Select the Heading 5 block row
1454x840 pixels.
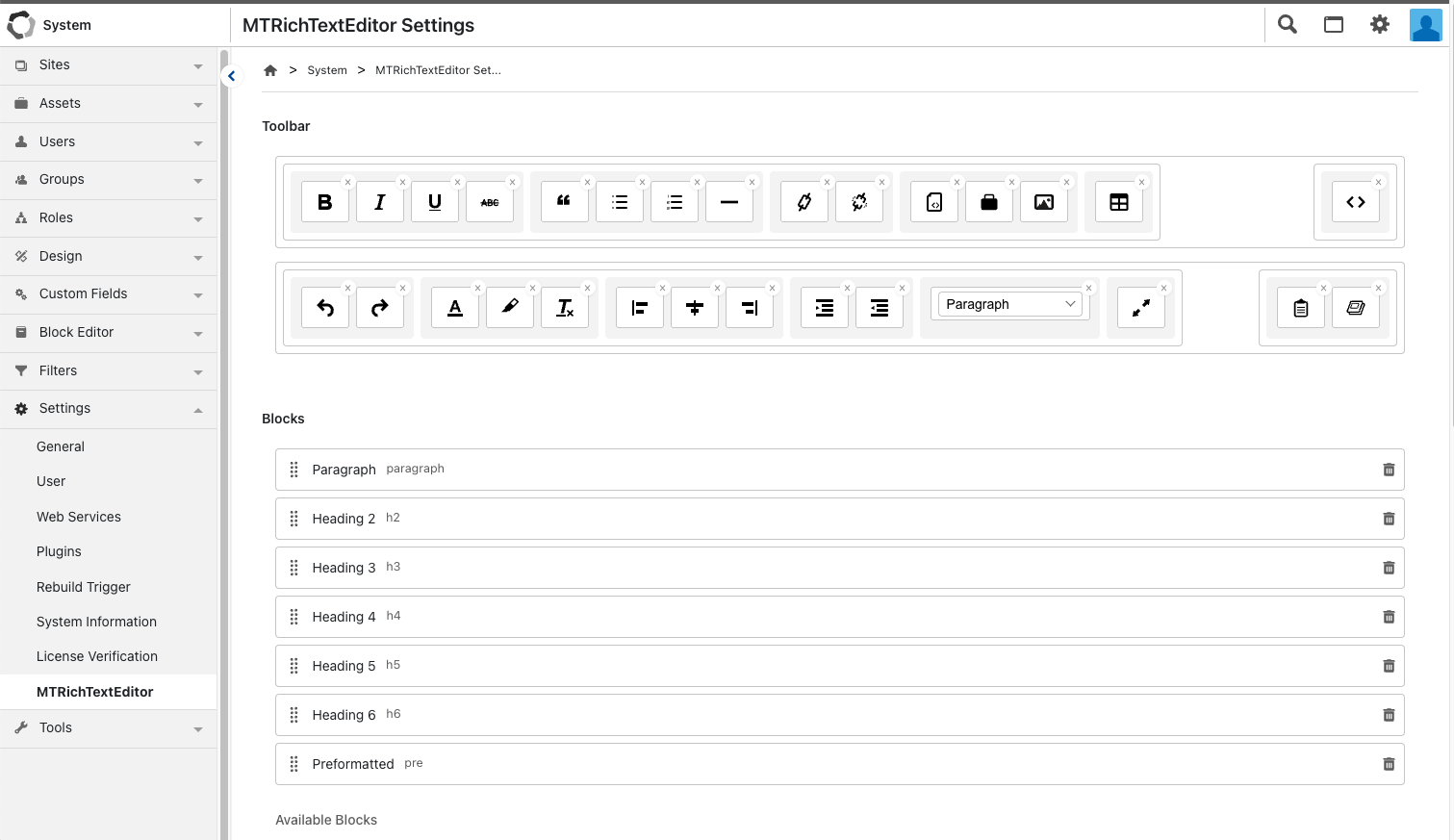click(839, 666)
